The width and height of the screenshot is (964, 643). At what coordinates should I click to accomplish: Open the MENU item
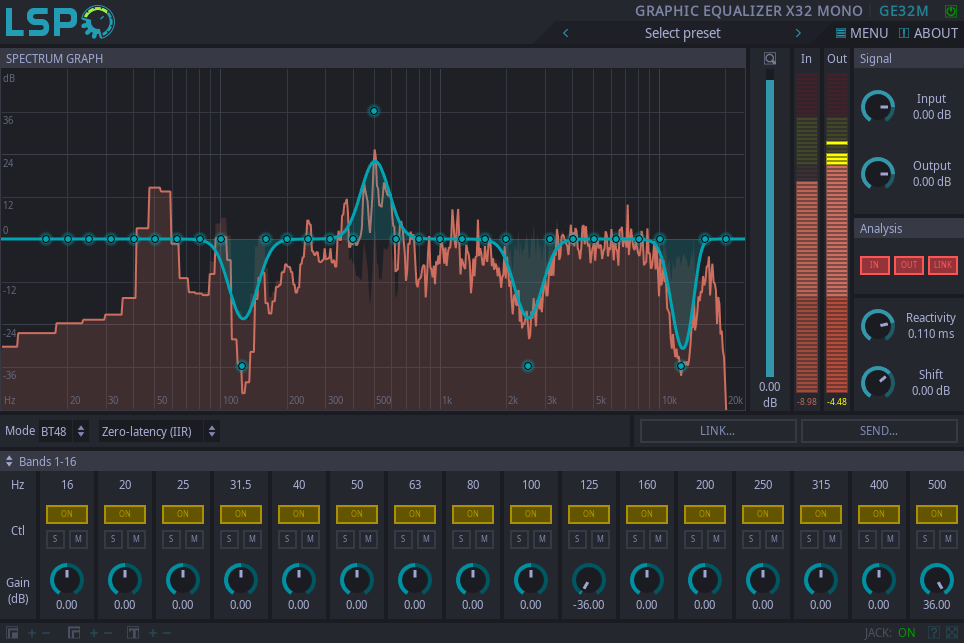tap(861, 33)
